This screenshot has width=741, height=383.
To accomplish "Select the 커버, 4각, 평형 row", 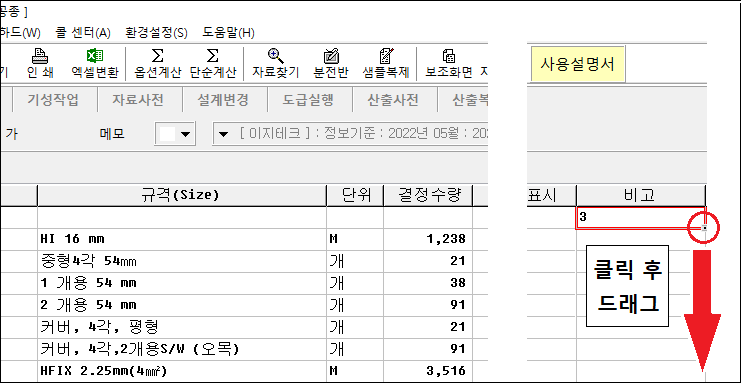I will click(181, 327).
